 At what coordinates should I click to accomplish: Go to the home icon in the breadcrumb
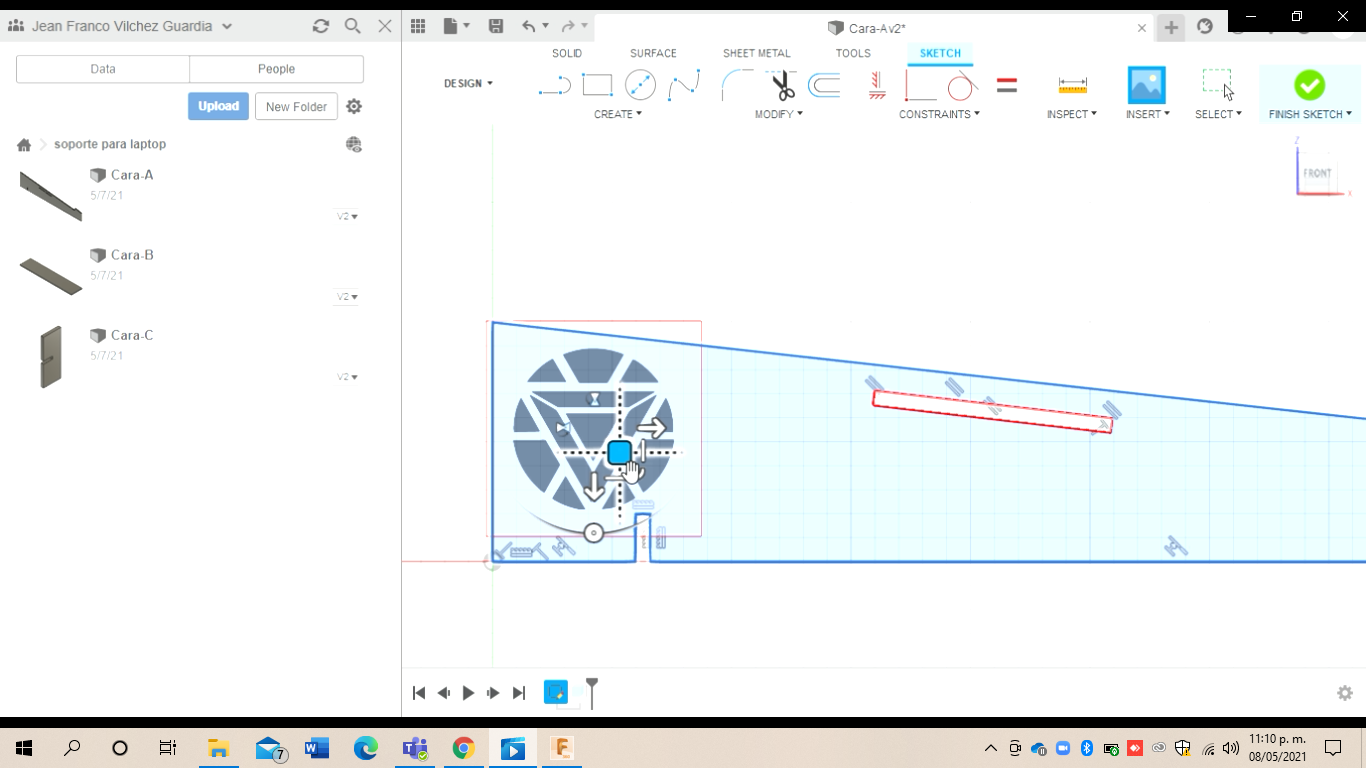24,145
